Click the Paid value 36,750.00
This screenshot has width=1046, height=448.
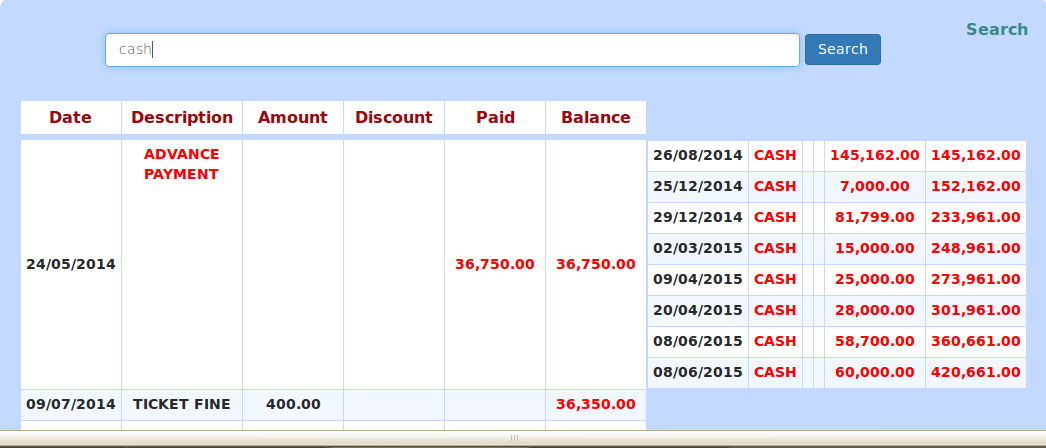pyautogui.click(x=495, y=264)
